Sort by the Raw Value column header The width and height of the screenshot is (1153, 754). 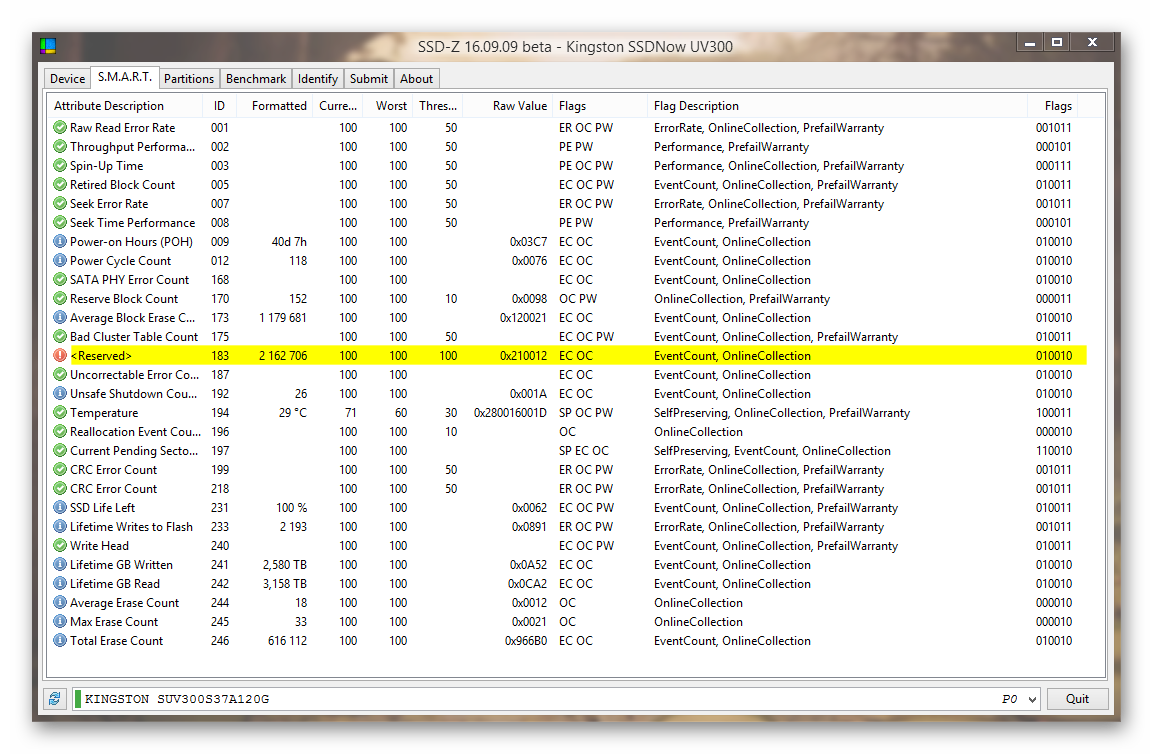tap(508, 106)
